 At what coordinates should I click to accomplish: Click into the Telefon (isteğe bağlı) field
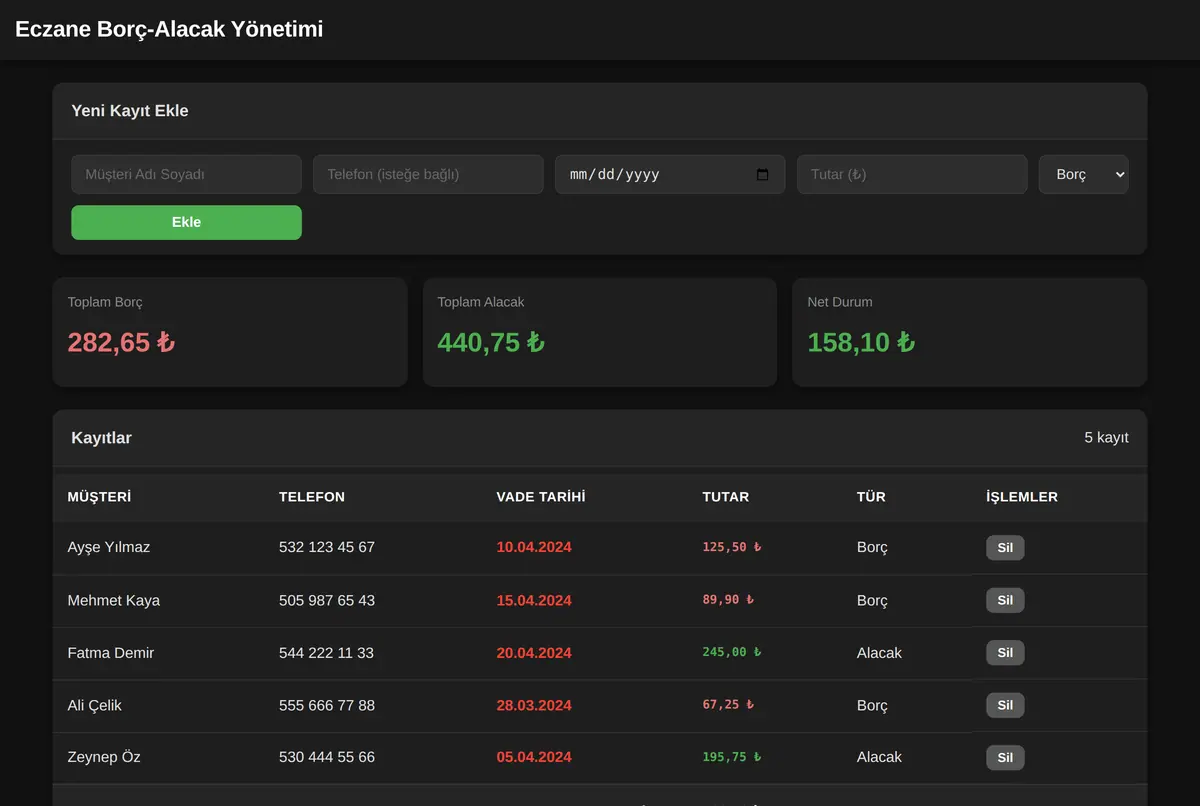[428, 174]
